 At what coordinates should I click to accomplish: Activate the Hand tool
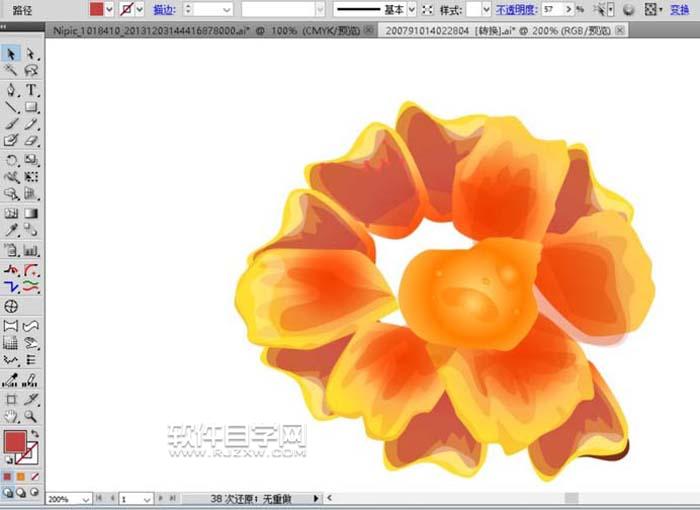(11, 415)
